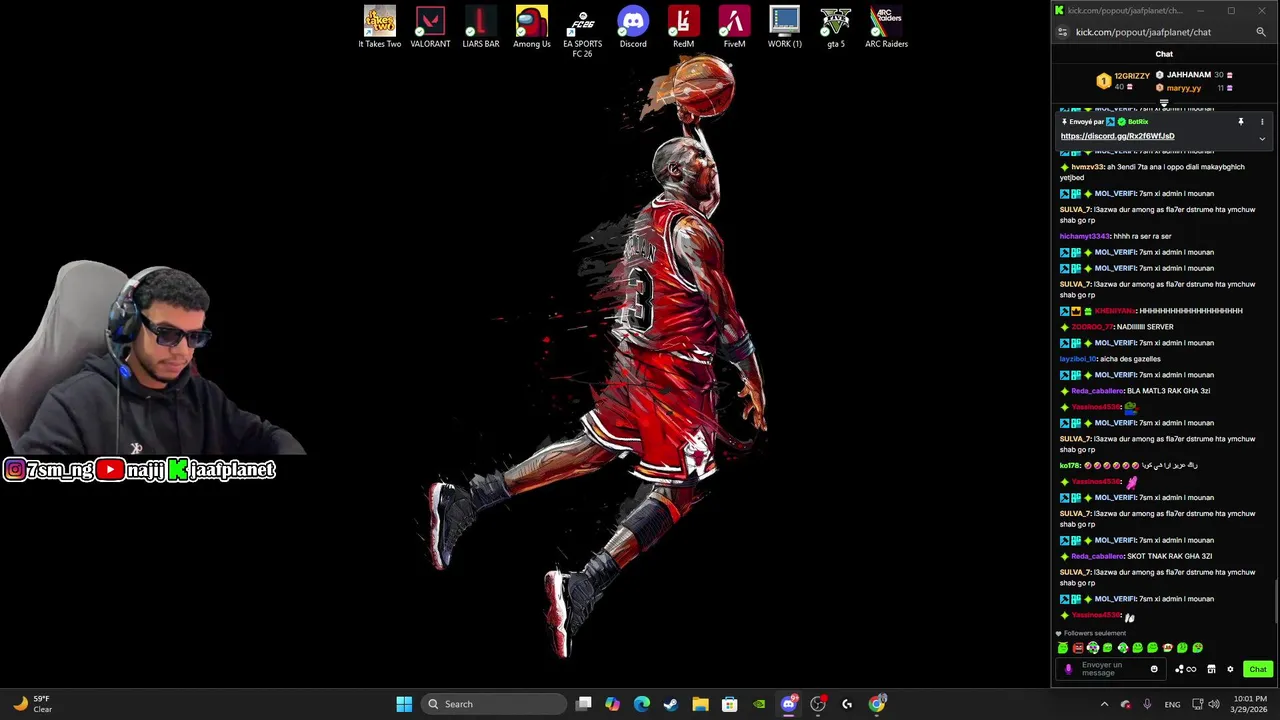Viewport: 1280px width, 720px height.
Task: Click the BotRix username in pinned message
Action: 1138,122
